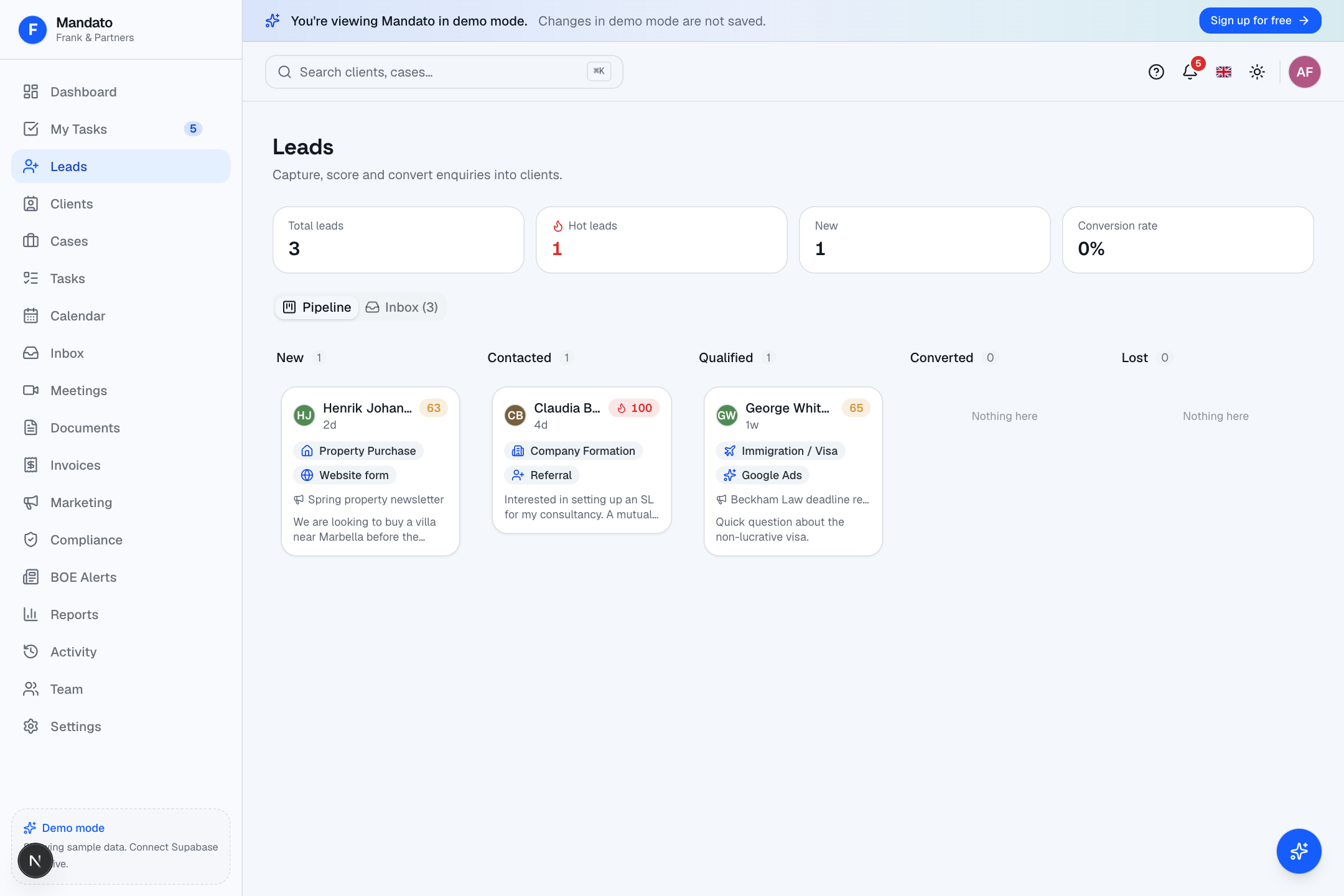Open the Invoices receipt icon
This screenshot has height=896, width=1344.
[x=30, y=465]
